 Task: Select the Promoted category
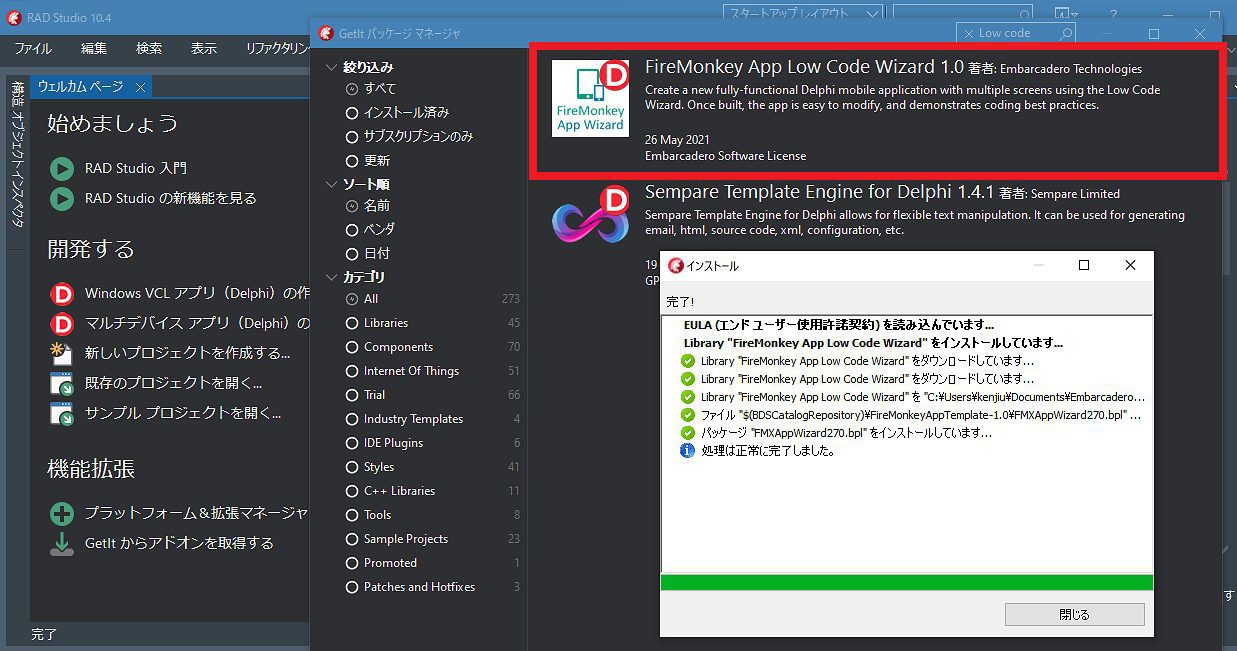coord(351,563)
